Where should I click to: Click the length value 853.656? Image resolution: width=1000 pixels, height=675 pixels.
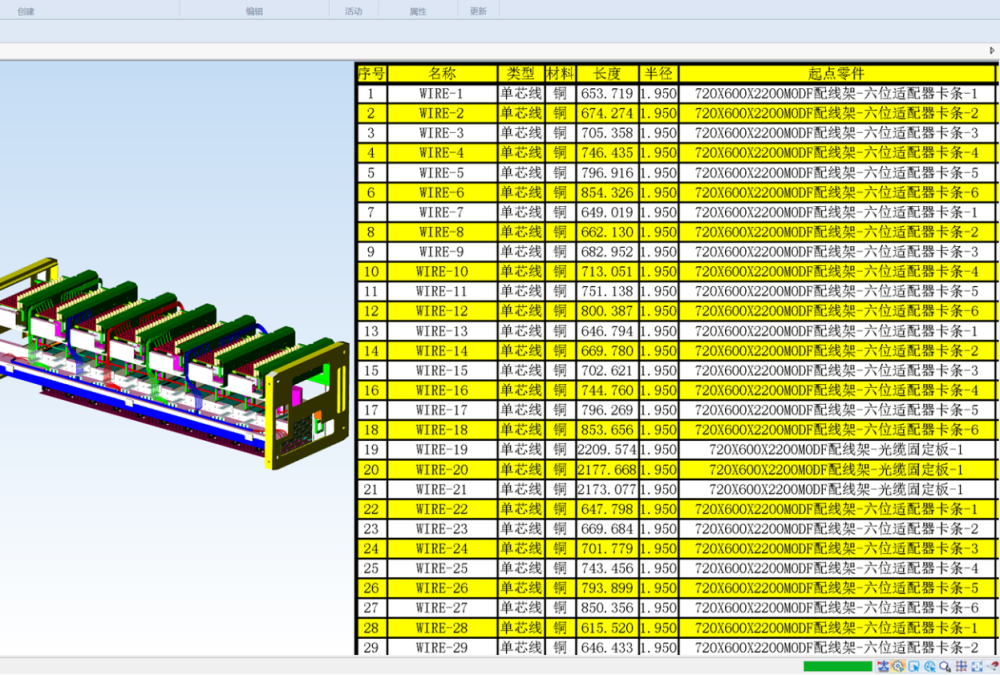tap(607, 429)
